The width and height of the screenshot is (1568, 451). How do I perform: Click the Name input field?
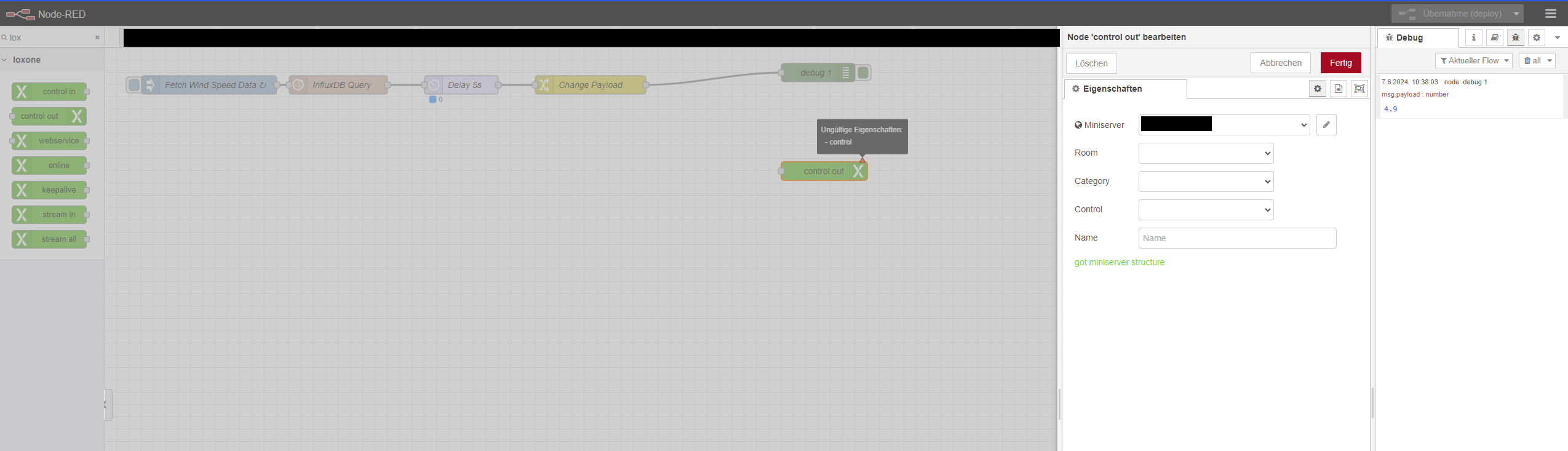1237,238
